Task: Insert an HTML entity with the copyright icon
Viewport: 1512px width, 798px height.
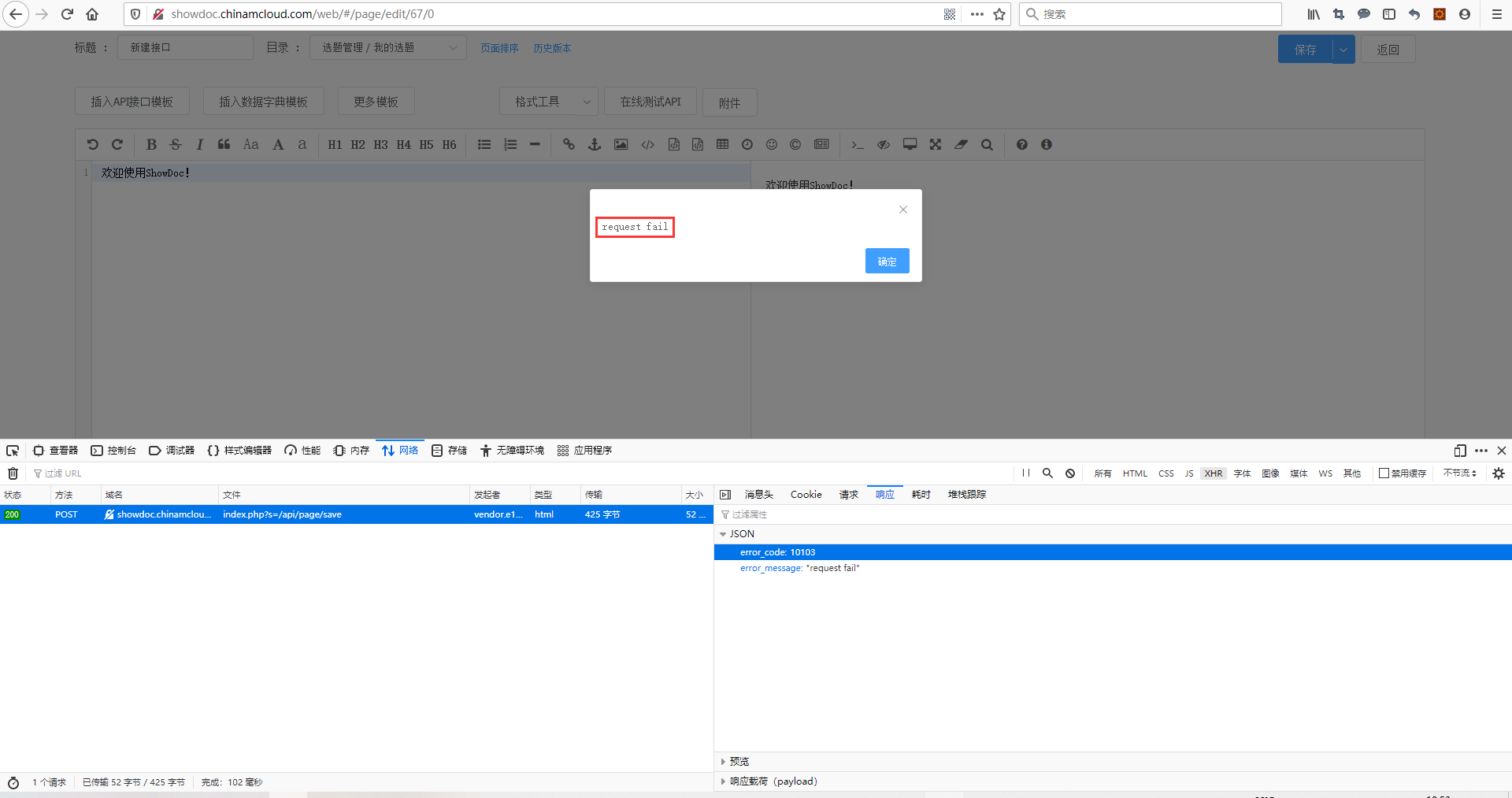Action: [x=795, y=144]
